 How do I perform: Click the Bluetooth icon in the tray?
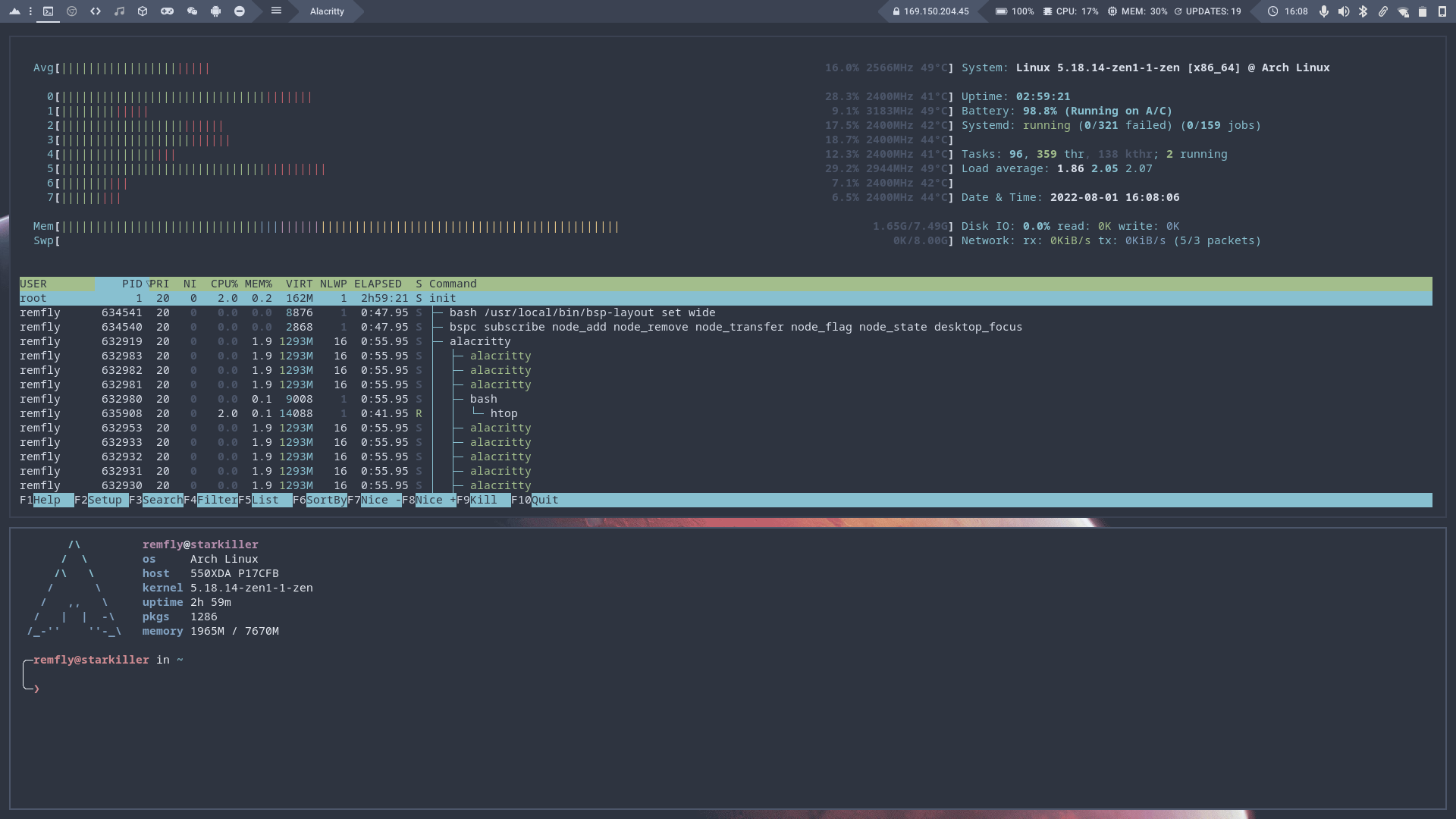coord(1363,11)
